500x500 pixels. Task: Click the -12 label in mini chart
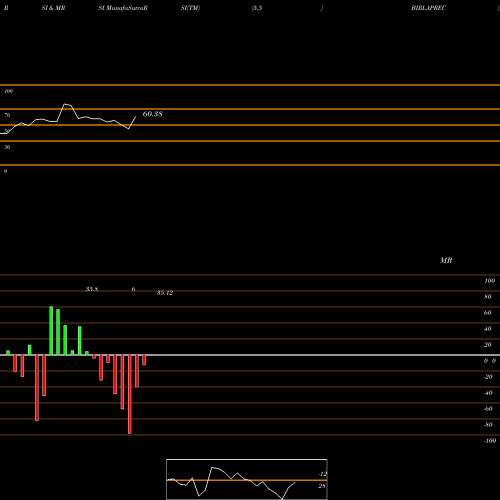[322, 474]
